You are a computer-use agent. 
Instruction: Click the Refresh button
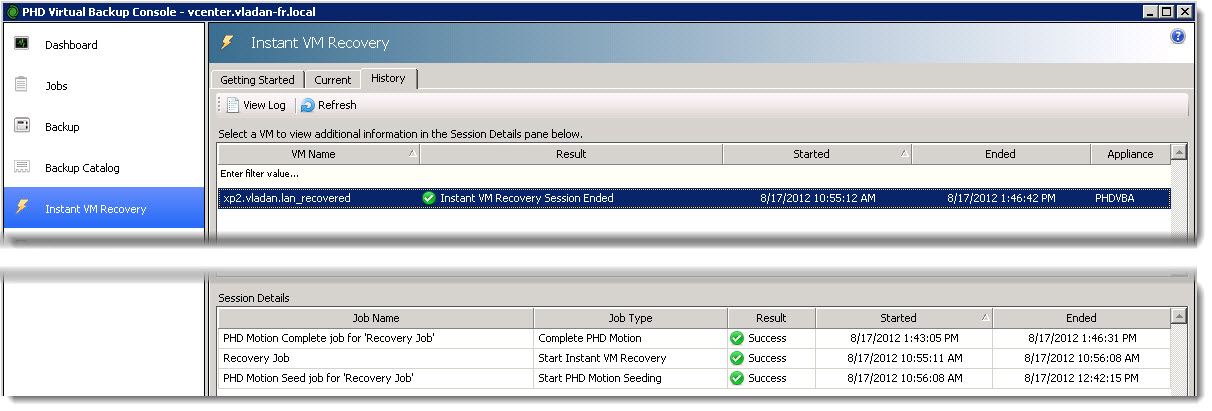tap(329, 105)
